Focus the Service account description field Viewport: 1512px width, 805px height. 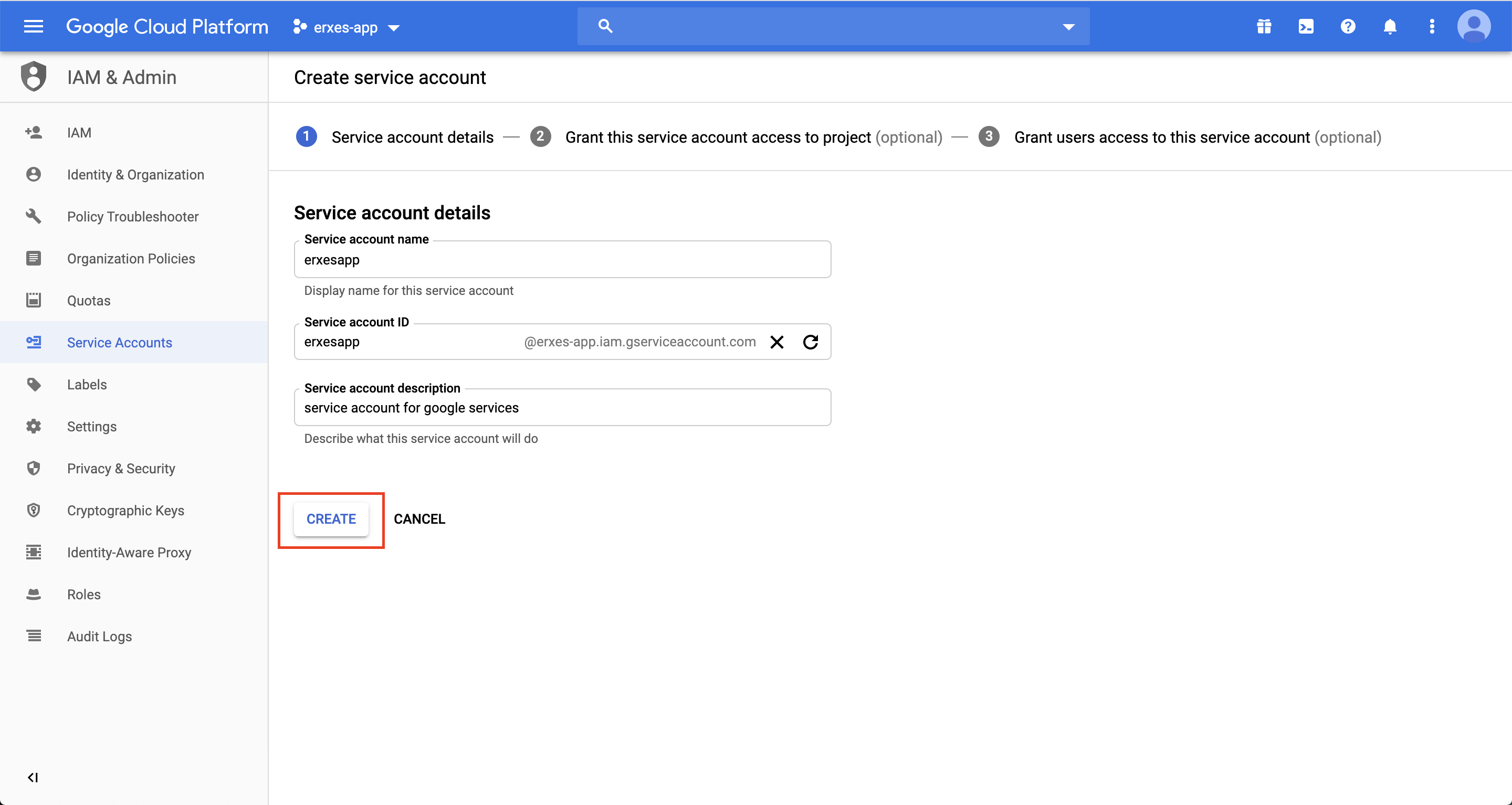(x=562, y=408)
